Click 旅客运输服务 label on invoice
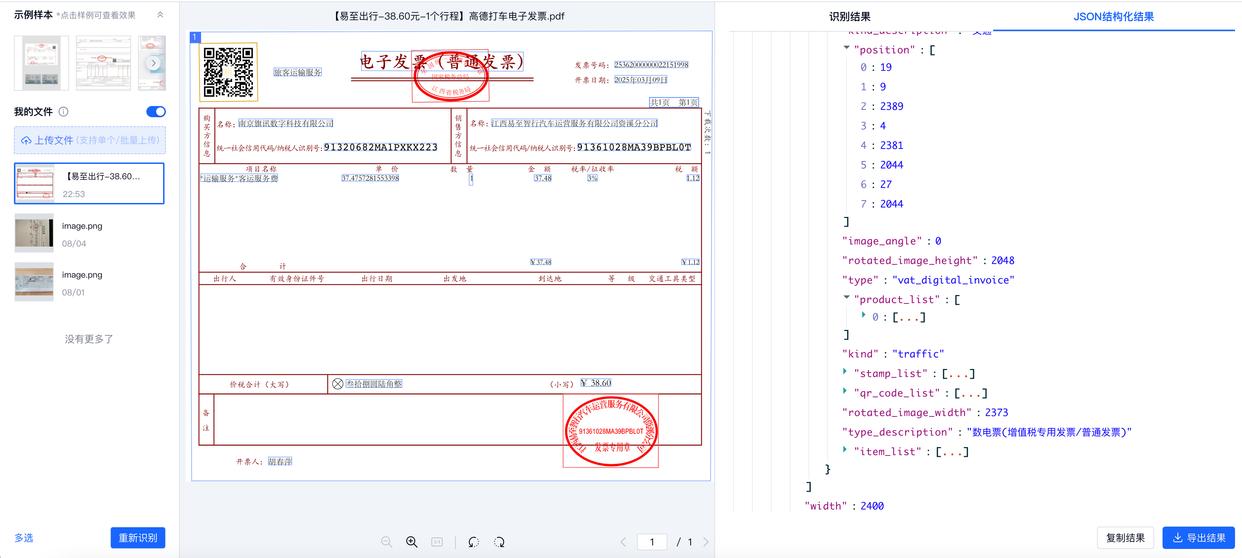 coord(298,73)
